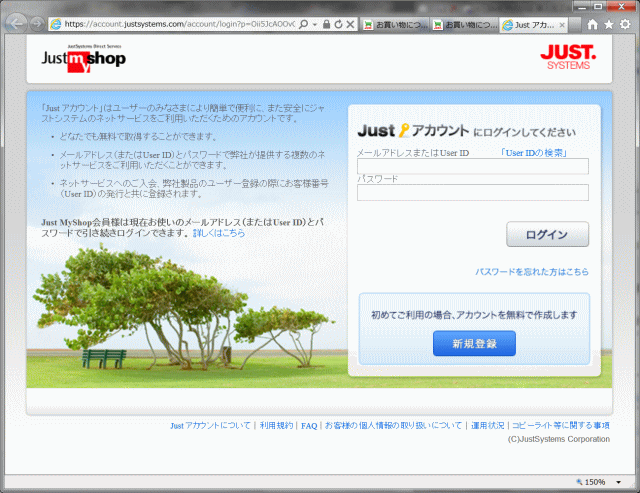The height and width of the screenshot is (493, 640).
Task: Go back using the browser back arrow
Action: pyautogui.click(x=16, y=24)
